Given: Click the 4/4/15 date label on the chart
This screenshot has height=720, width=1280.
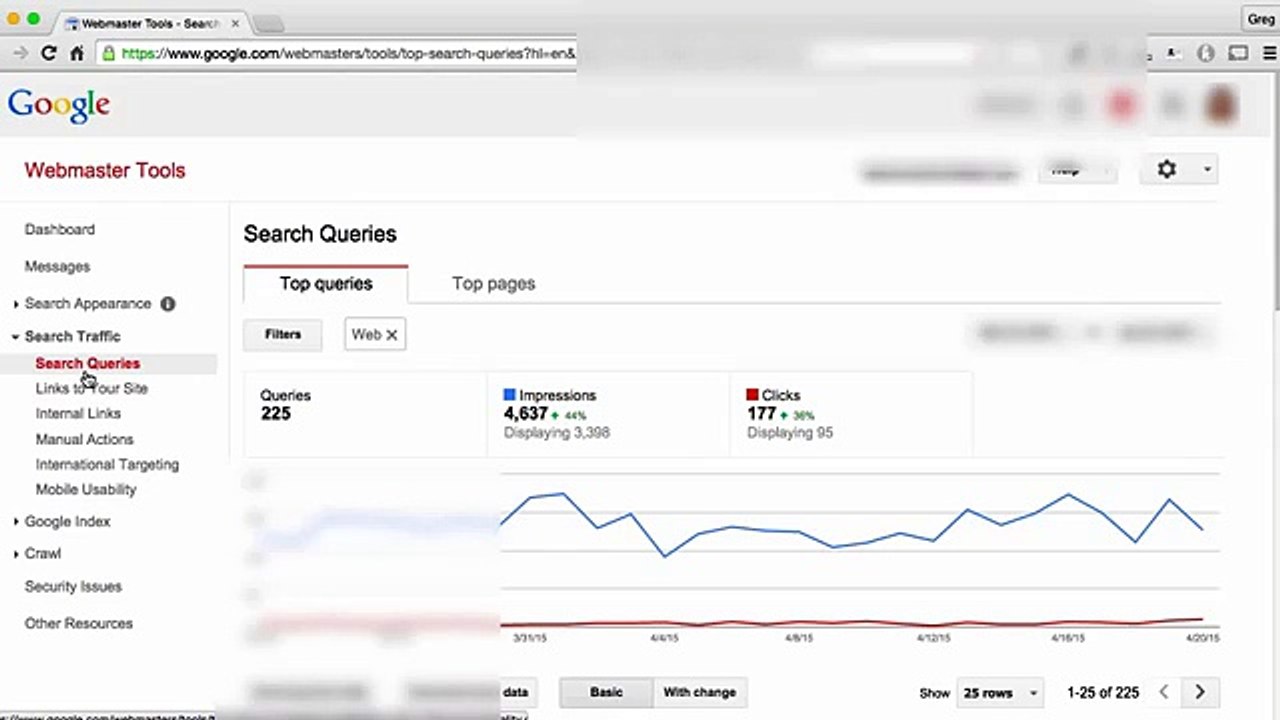Looking at the screenshot, I should (x=664, y=638).
